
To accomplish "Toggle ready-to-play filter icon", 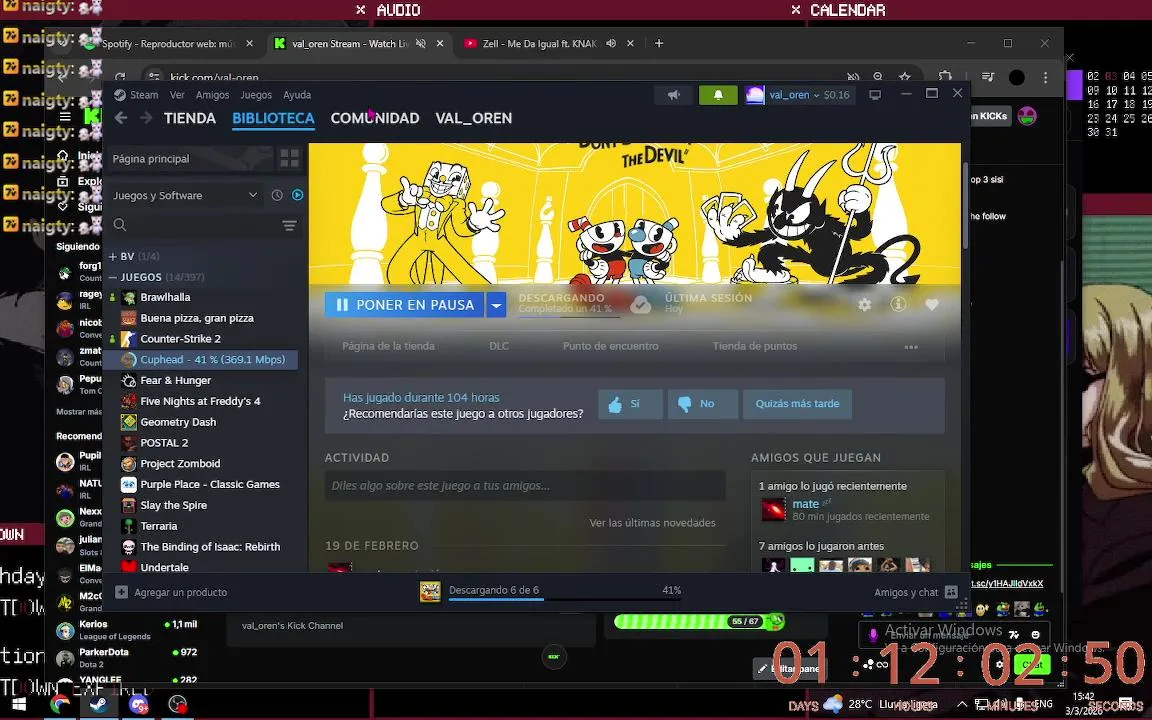I will pos(298,195).
